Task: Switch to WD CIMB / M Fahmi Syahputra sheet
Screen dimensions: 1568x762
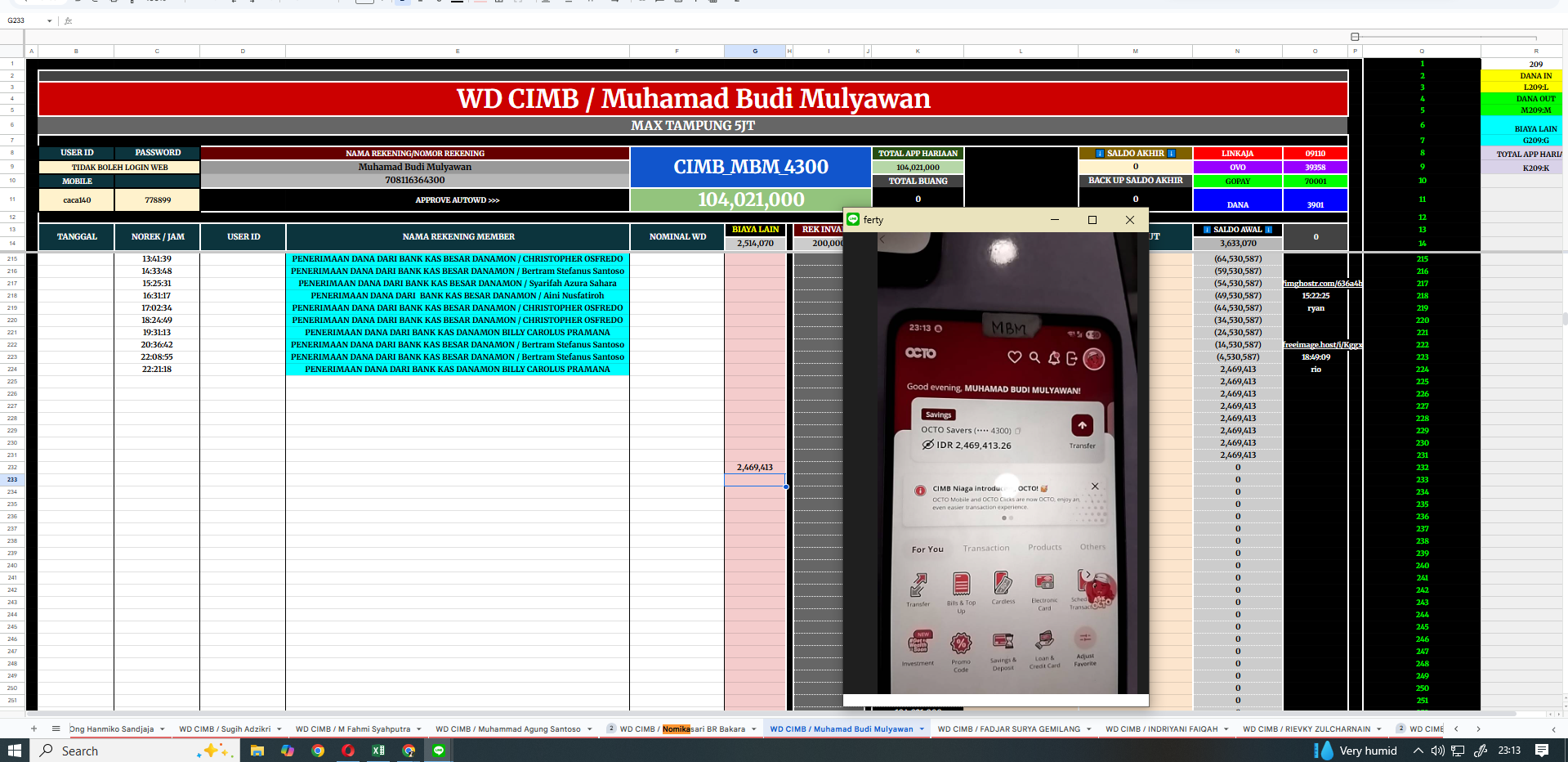Action: coord(353,729)
